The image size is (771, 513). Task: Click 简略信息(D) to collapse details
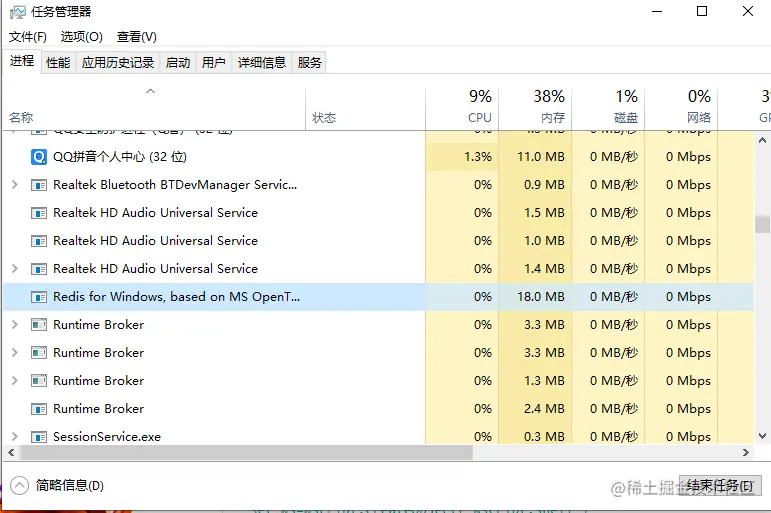(x=70, y=486)
